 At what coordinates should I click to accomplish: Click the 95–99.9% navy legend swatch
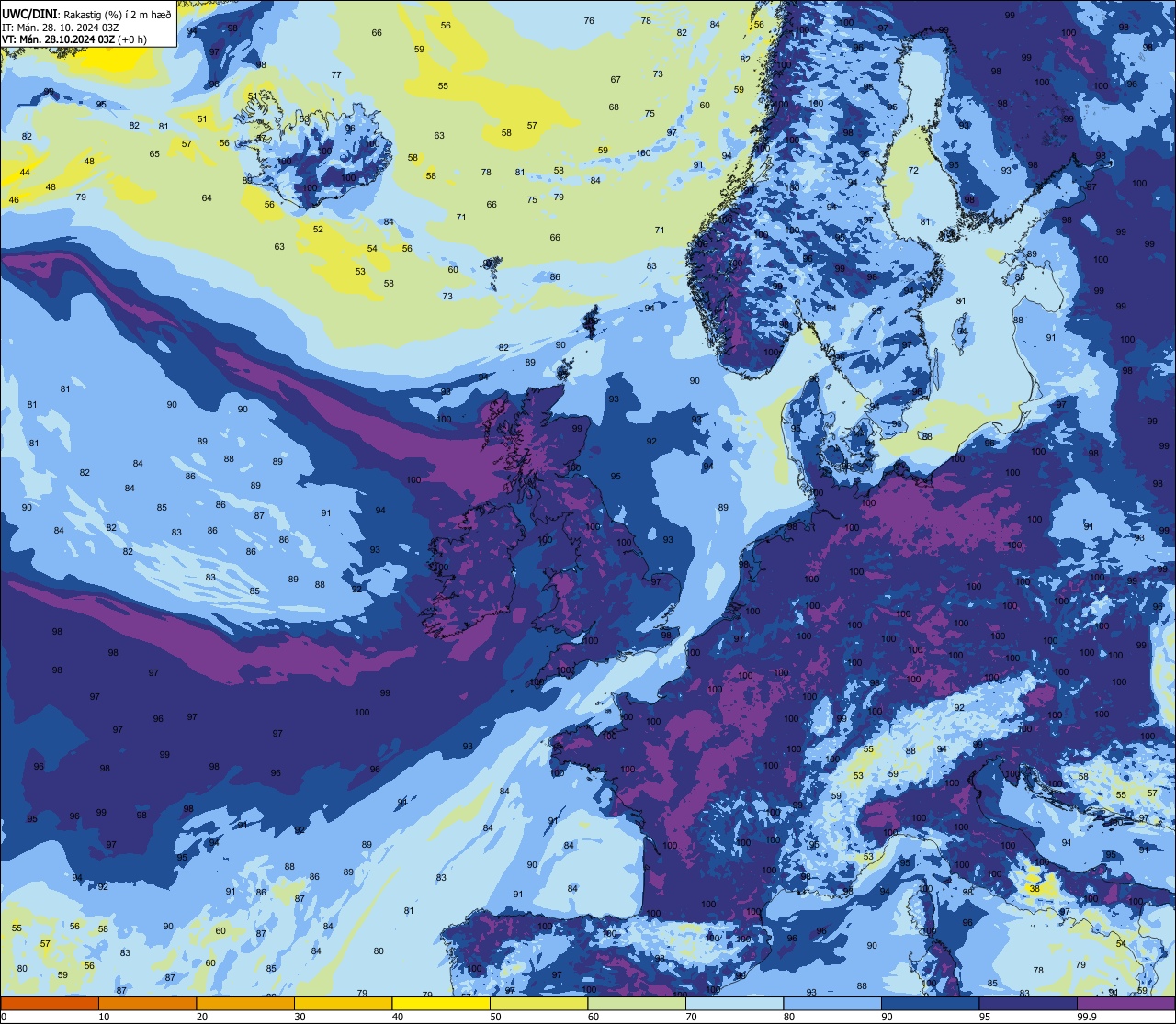point(1028,1003)
